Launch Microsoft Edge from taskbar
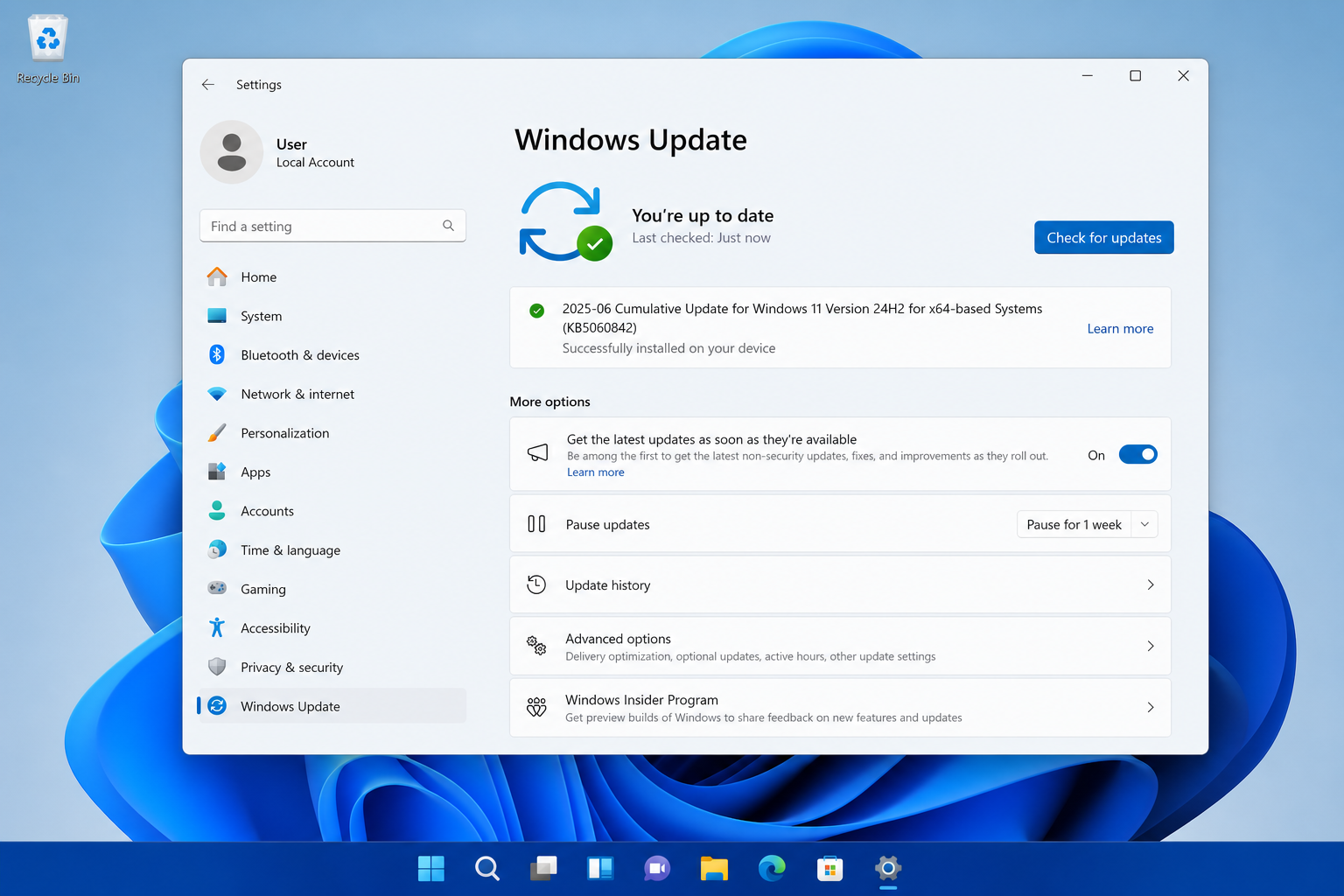The image size is (1344, 896). [x=772, y=868]
